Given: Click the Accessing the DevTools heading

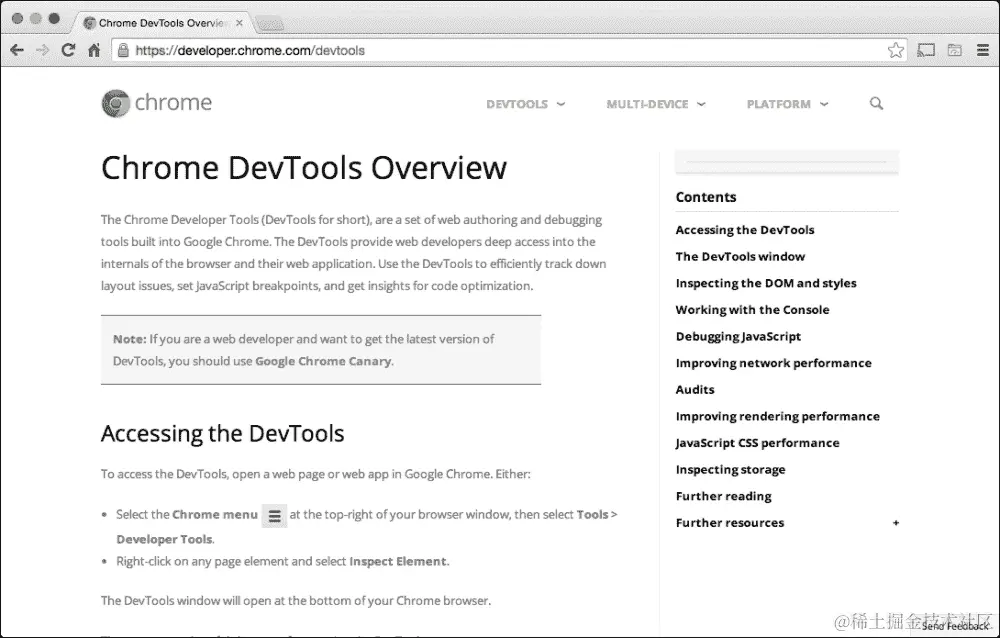Looking at the screenshot, I should (x=223, y=434).
